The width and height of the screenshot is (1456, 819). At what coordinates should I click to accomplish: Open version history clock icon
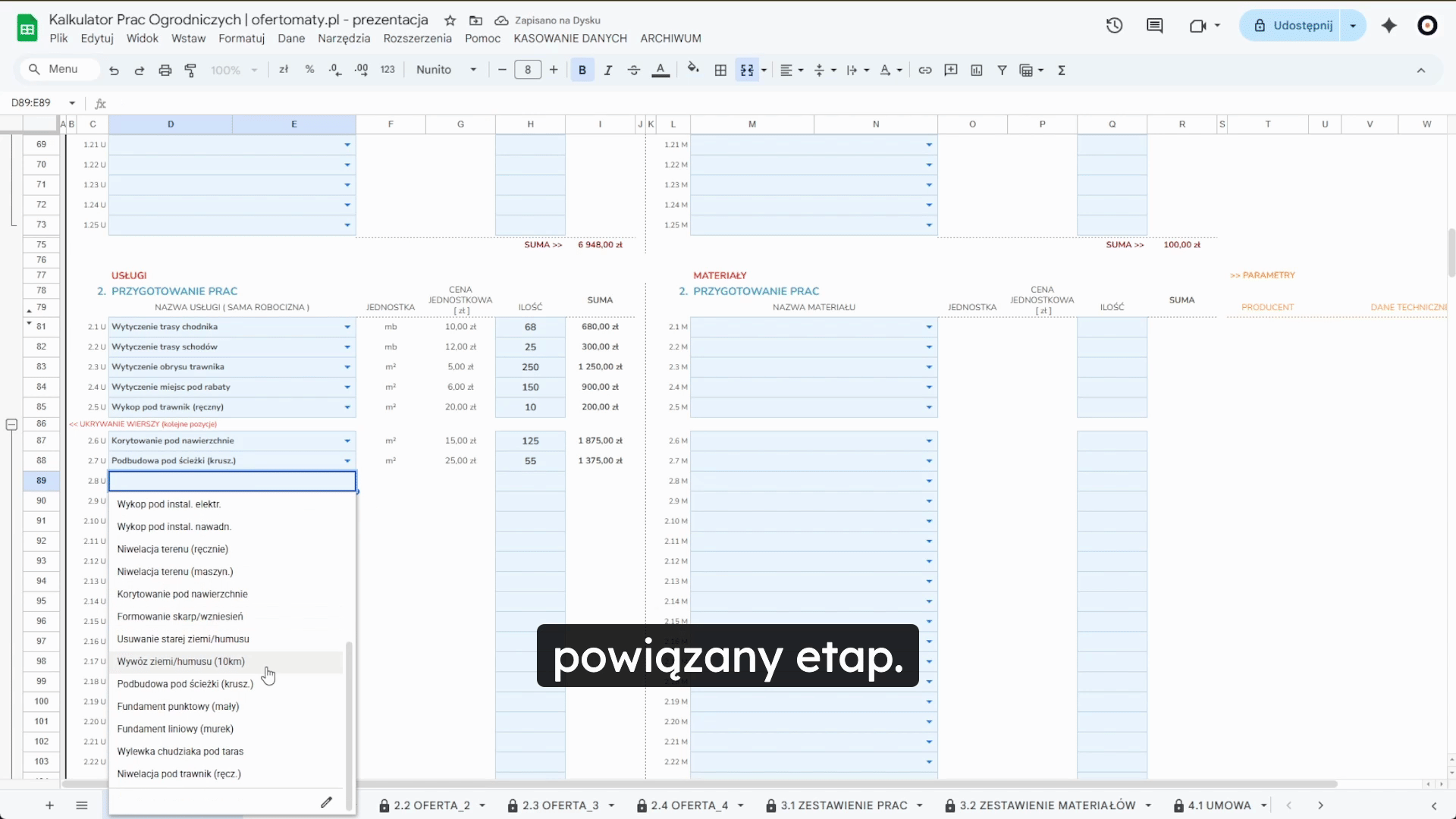(x=1113, y=25)
